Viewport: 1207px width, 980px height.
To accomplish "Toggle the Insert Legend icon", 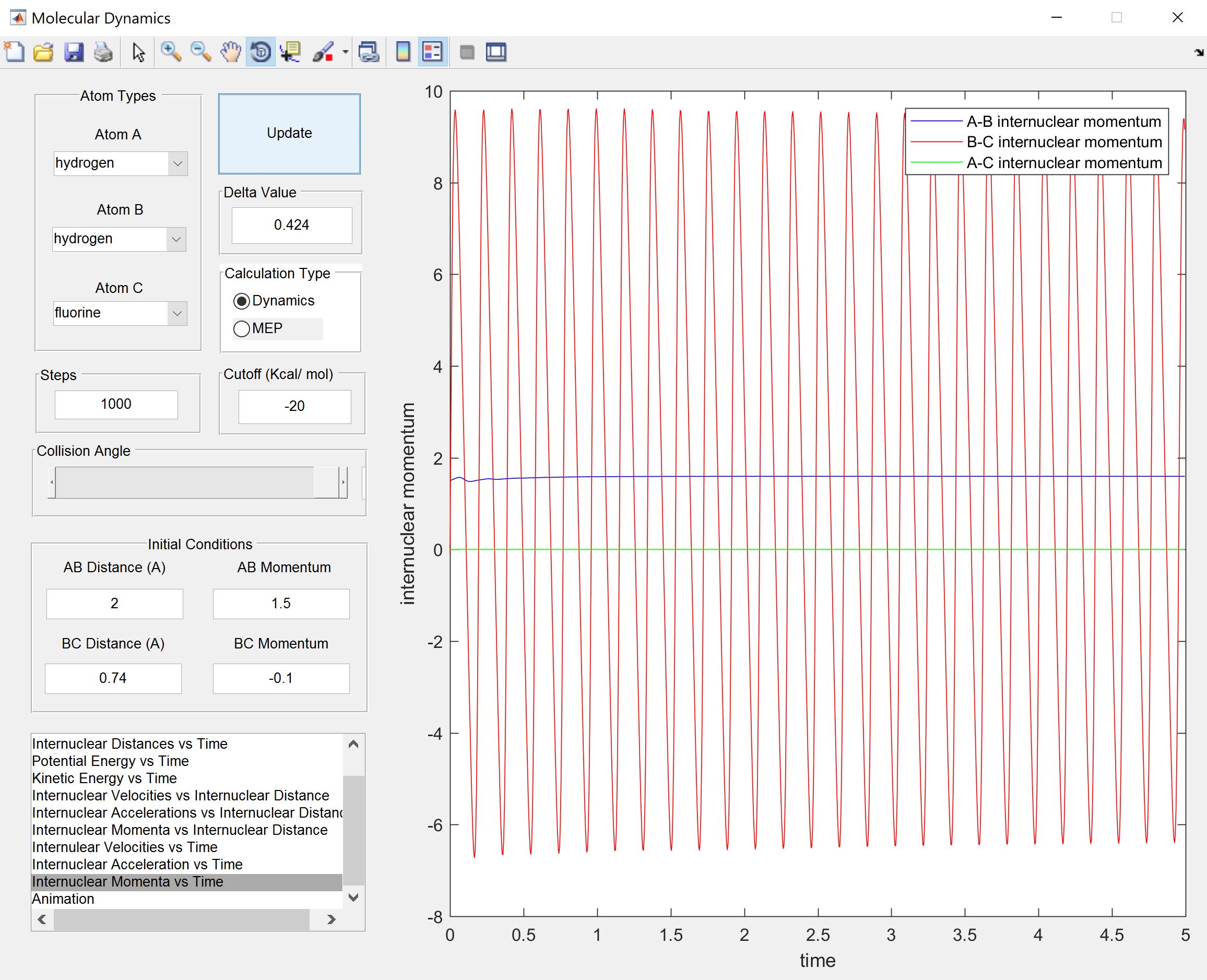I will coord(432,52).
